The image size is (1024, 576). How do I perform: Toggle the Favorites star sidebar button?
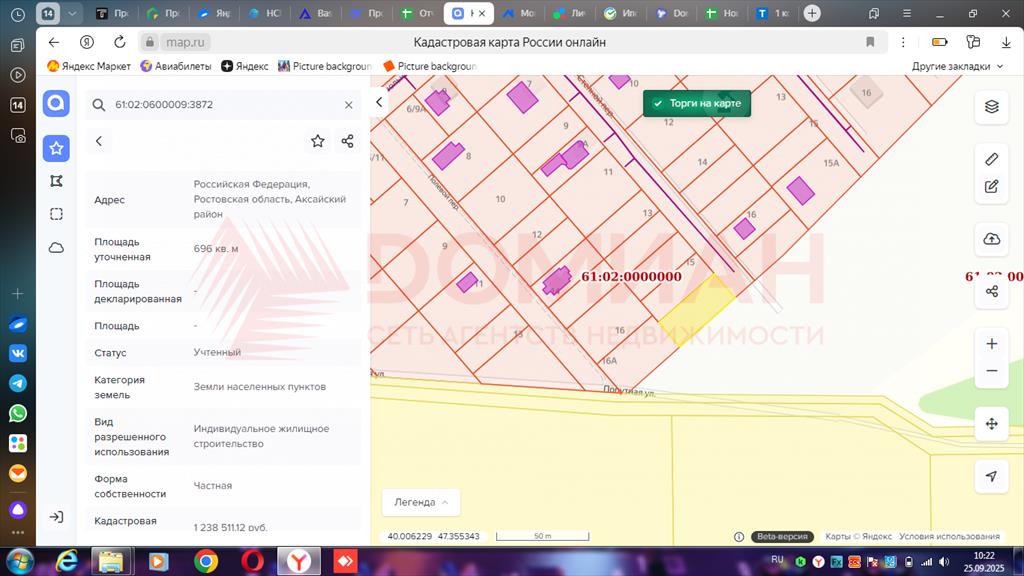click(56, 148)
